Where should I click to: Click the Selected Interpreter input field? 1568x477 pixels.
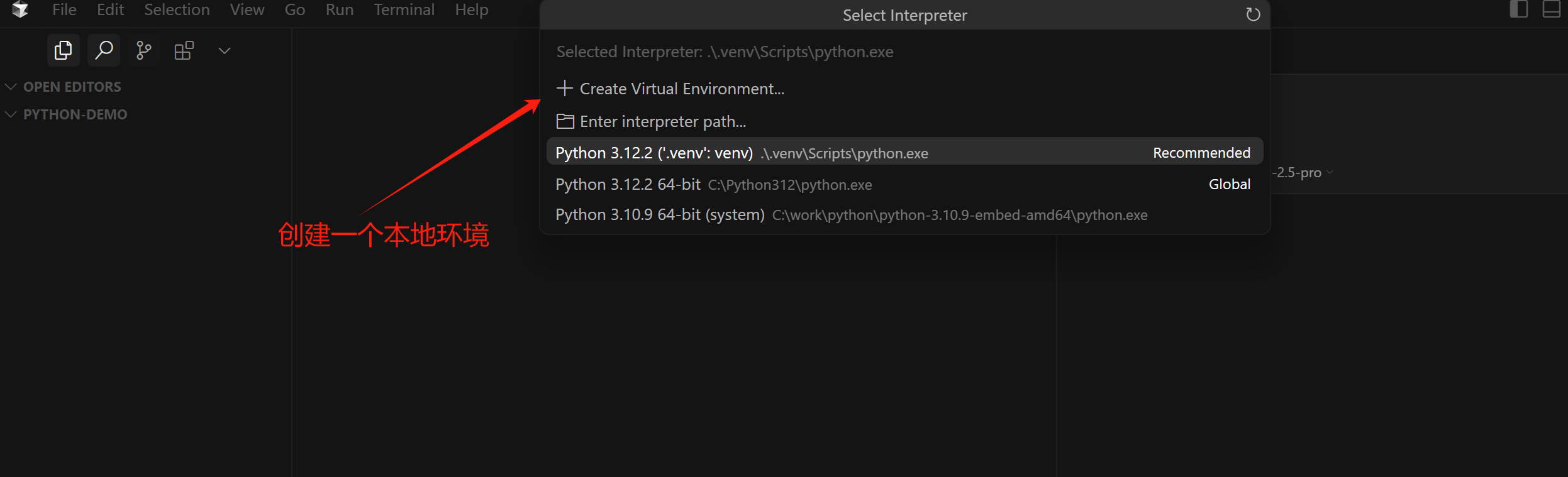[904, 52]
